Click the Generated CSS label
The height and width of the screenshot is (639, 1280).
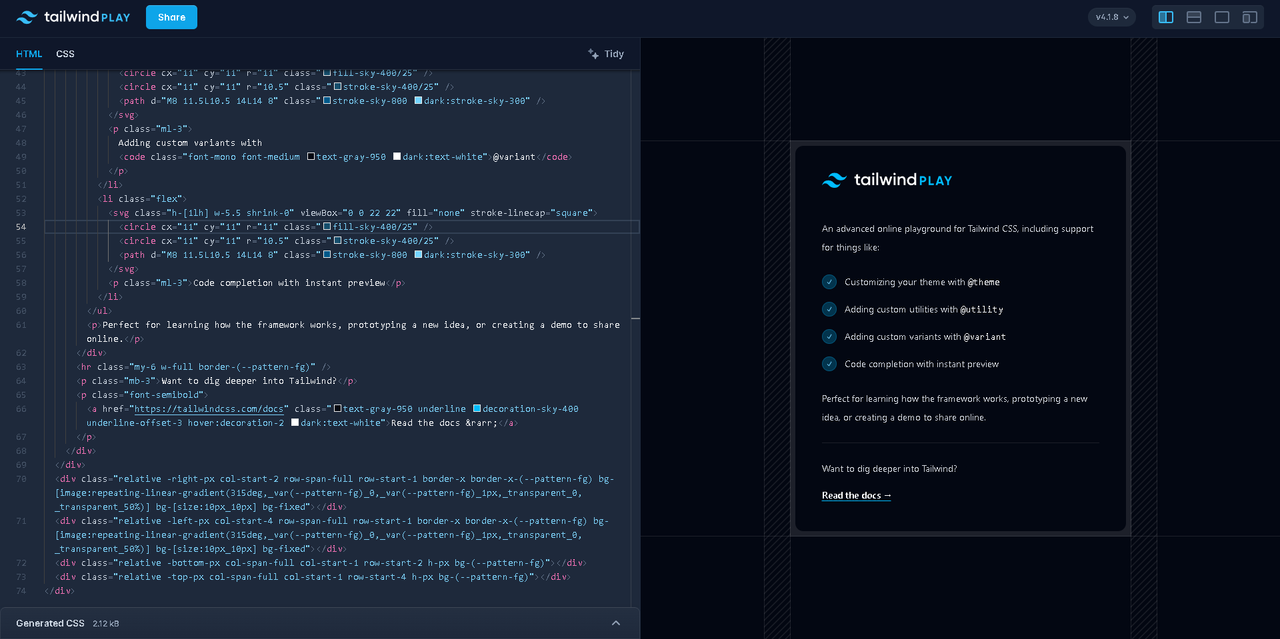[50, 623]
